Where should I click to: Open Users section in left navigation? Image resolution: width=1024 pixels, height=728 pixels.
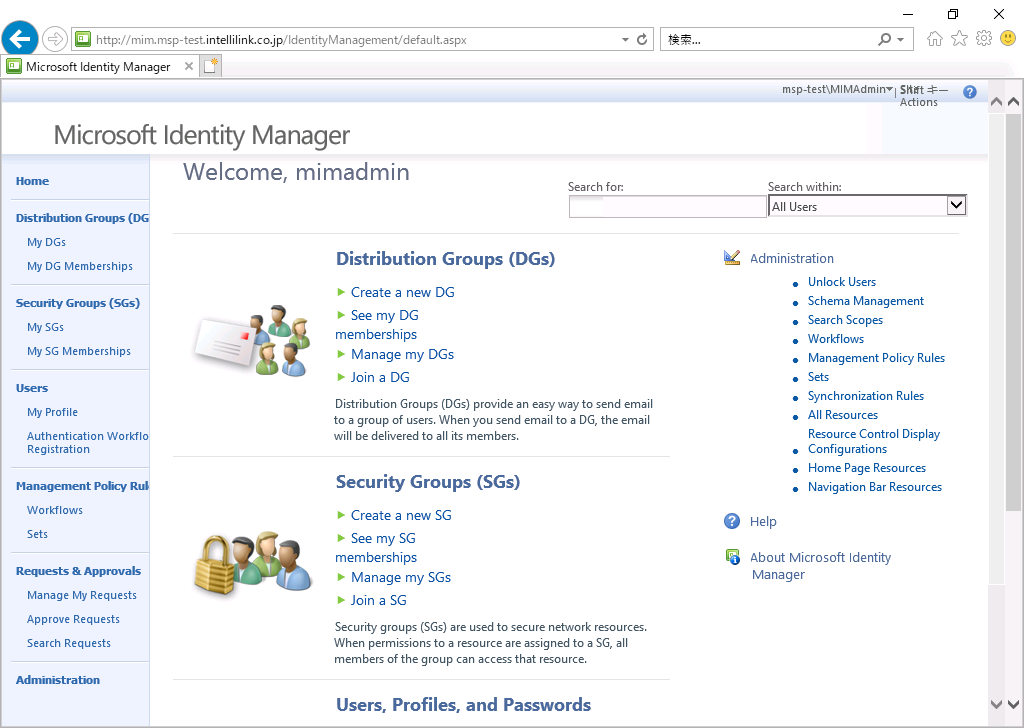click(x=32, y=388)
